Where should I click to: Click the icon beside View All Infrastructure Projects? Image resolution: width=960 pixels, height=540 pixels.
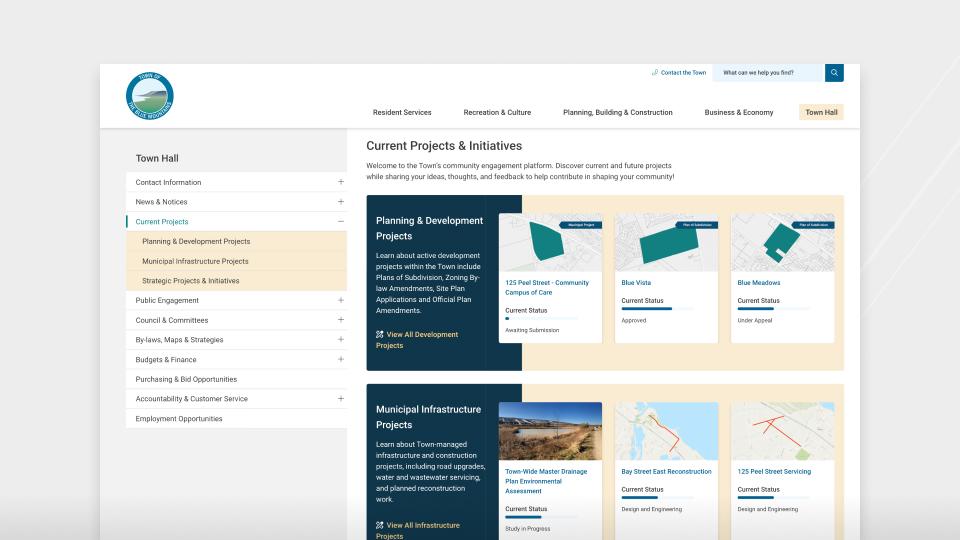380,525
